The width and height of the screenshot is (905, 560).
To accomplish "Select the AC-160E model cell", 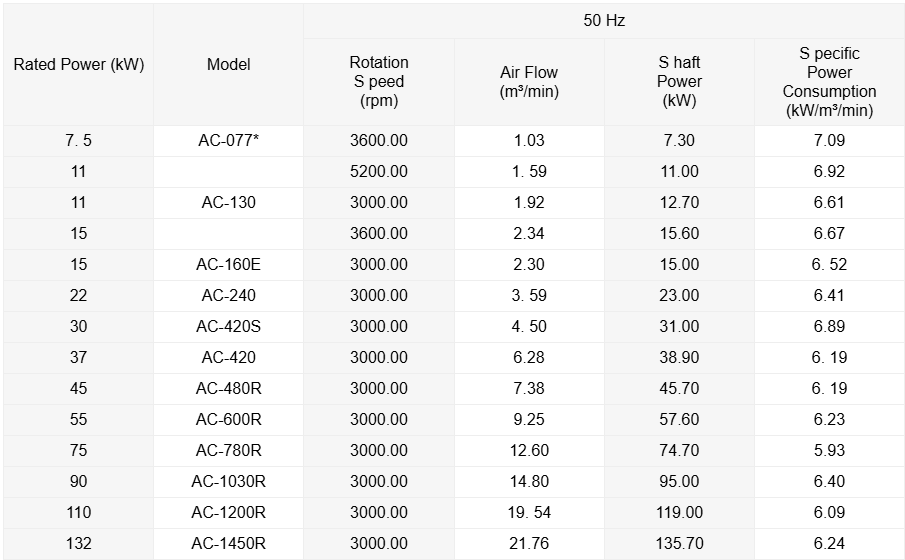I will click(x=229, y=264).
